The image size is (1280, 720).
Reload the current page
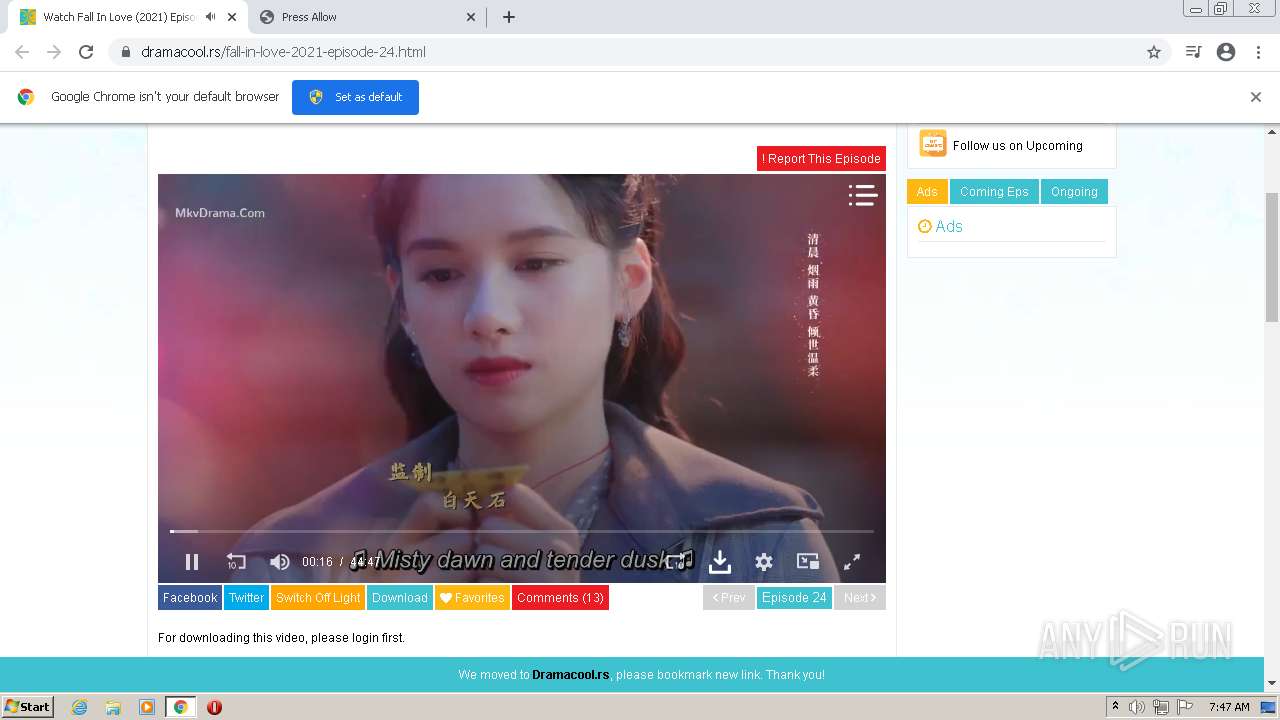pos(86,52)
